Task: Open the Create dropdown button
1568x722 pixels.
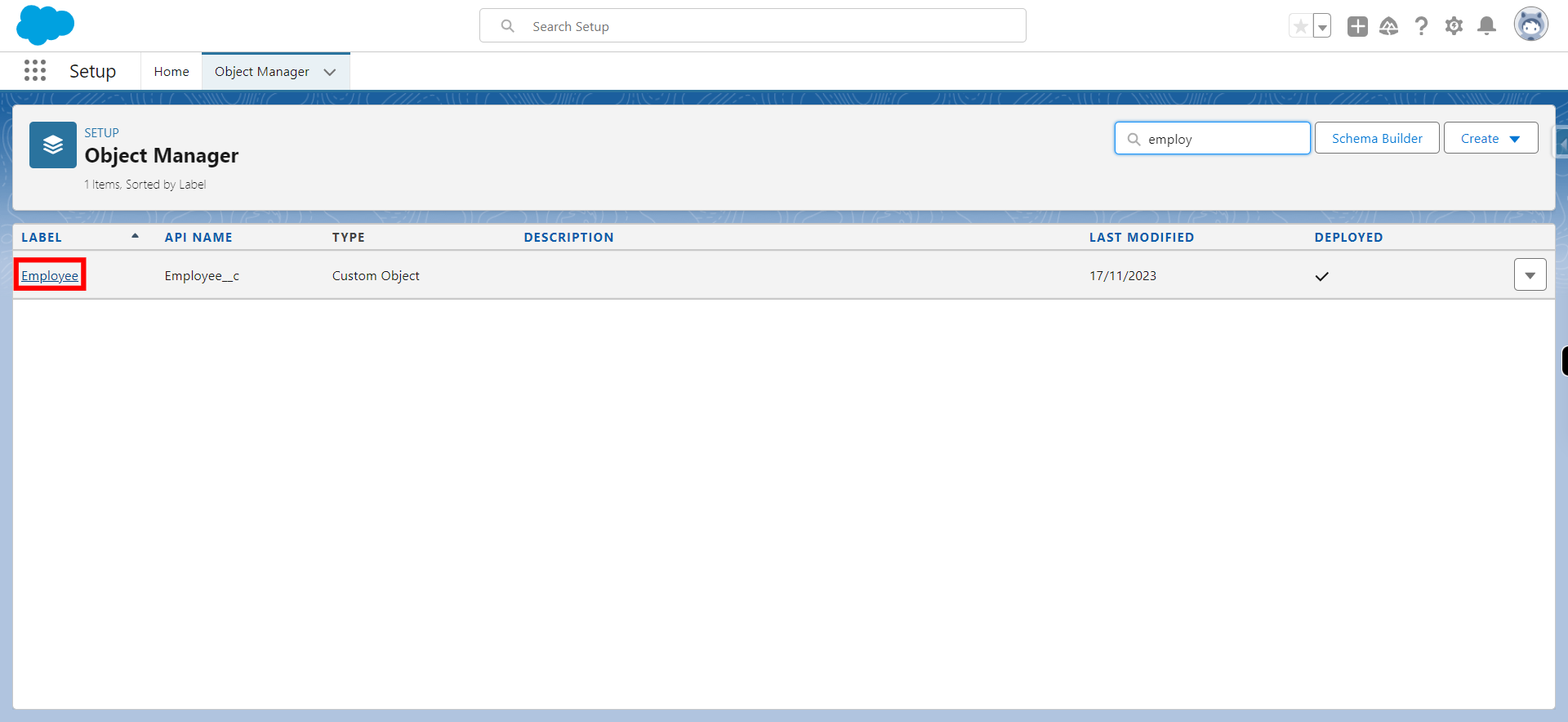Action: 1491,138
